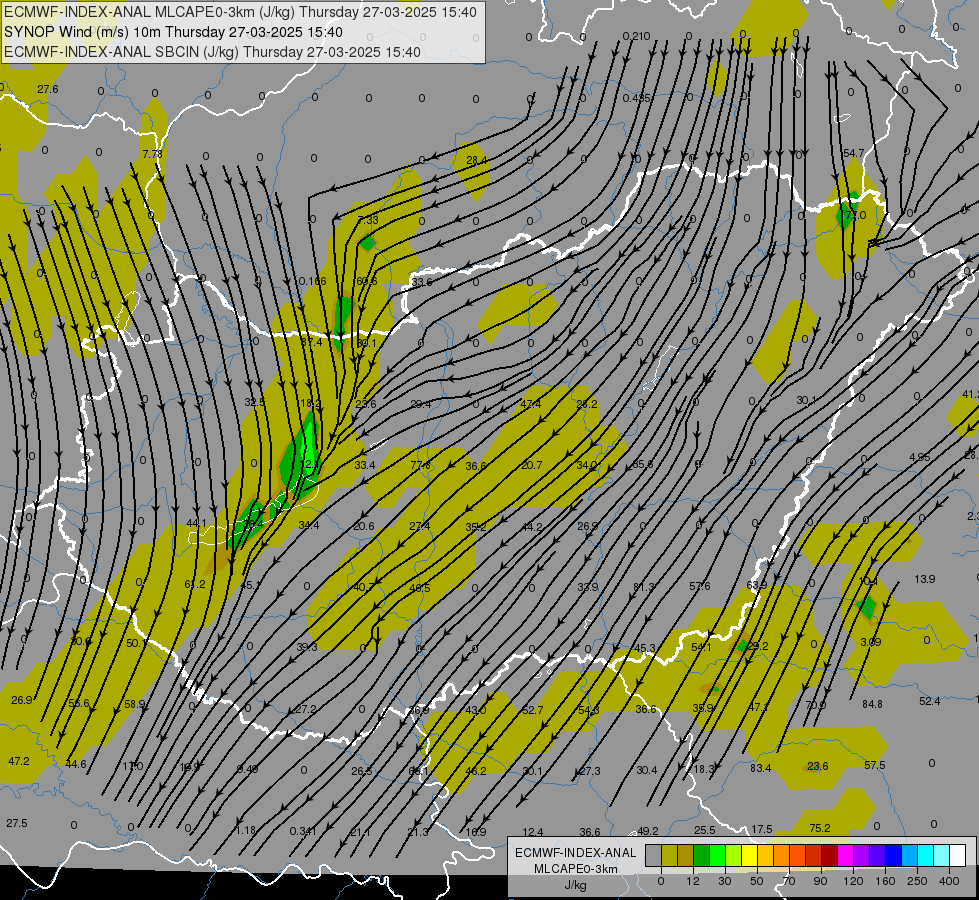Image resolution: width=979 pixels, height=900 pixels.
Task: Click the SYNOP Wind 10m title line
Action: [174, 32]
